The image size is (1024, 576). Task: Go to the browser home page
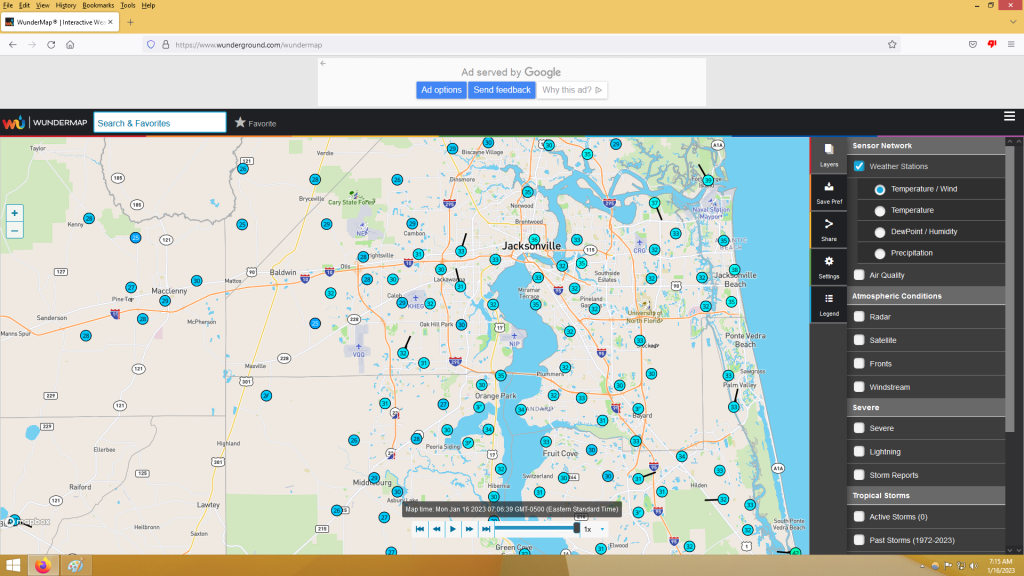[x=70, y=44]
